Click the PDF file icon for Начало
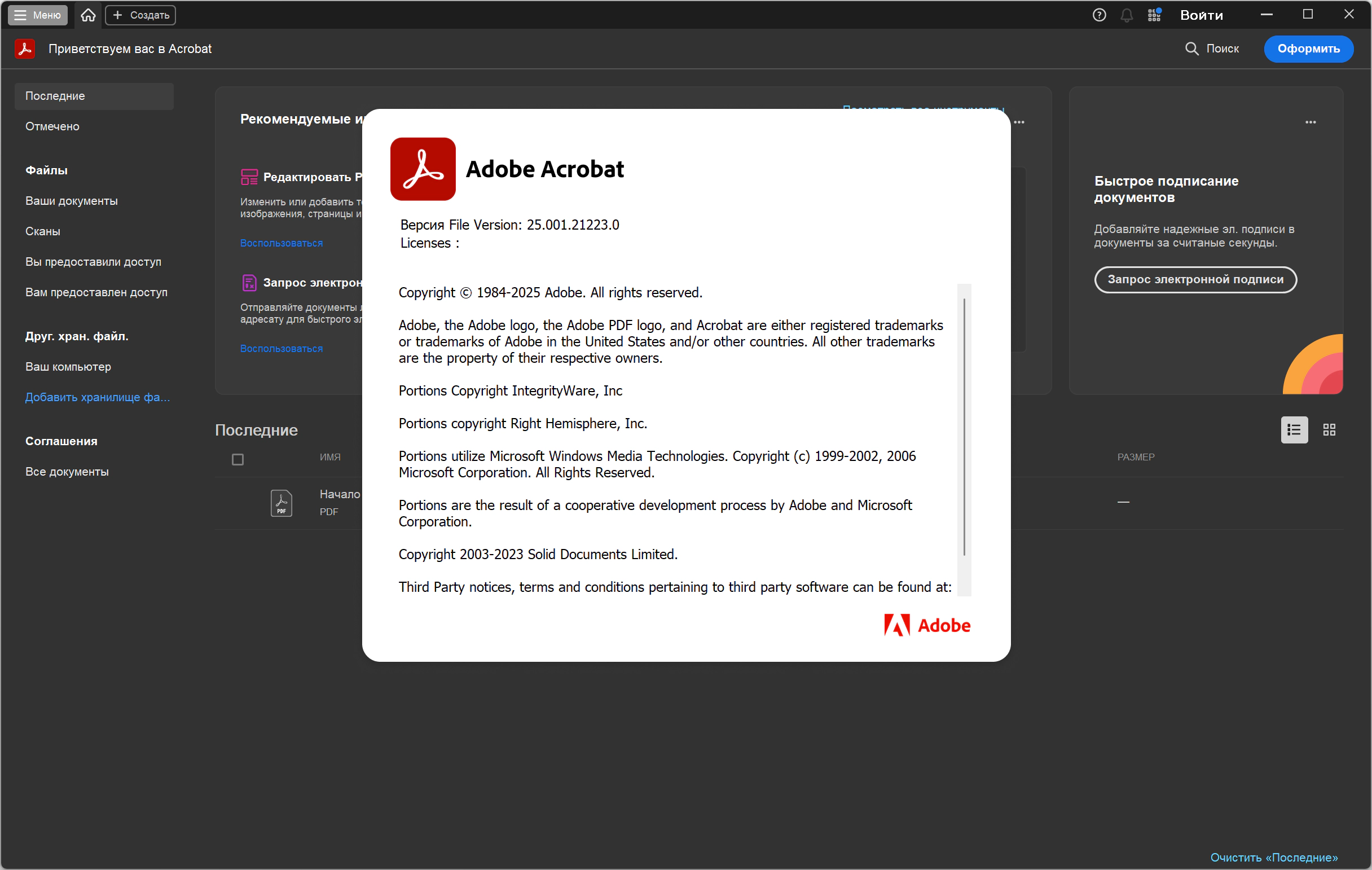The width and height of the screenshot is (1372, 870). 281,503
